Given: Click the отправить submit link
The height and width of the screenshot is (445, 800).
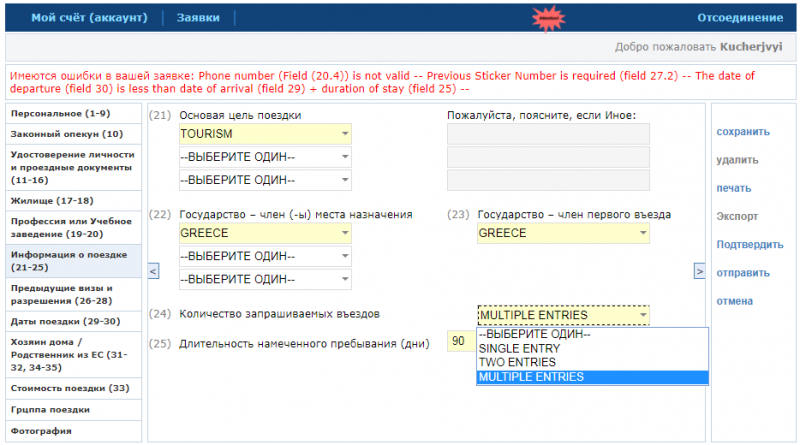Looking at the screenshot, I should (743, 272).
